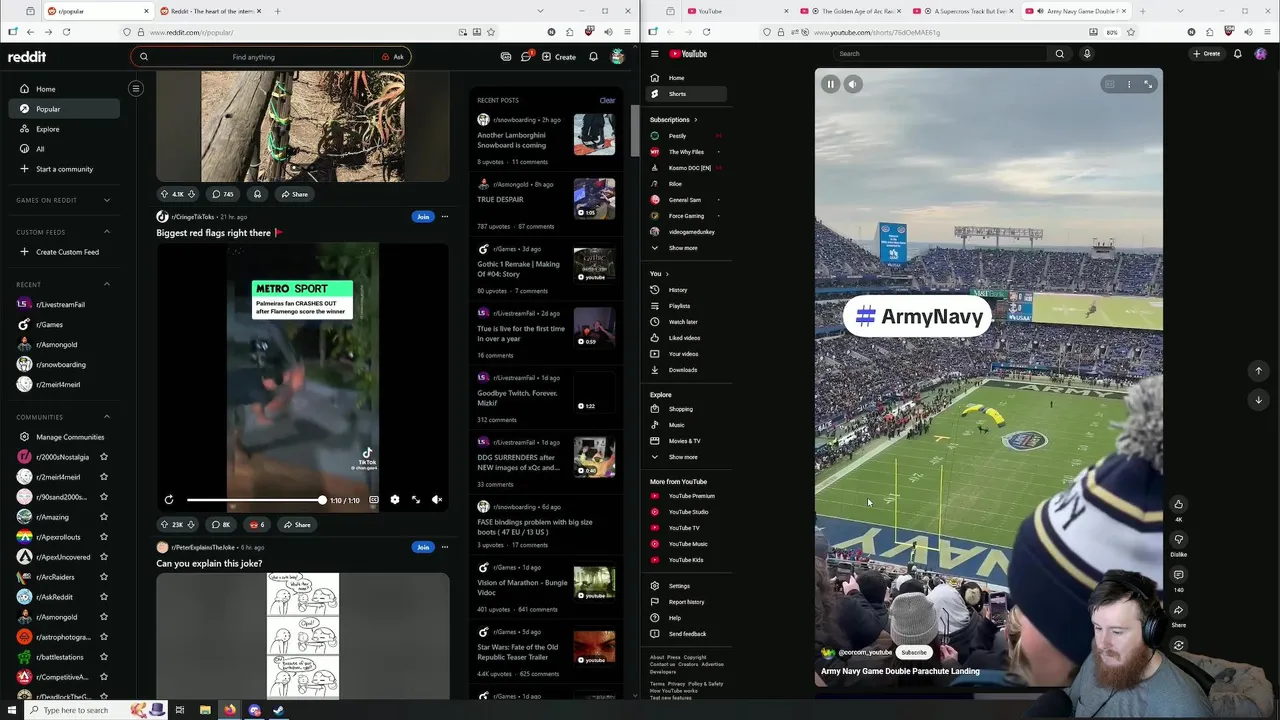The width and height of the screenshot is (1280, 720).
Task: Open YouTube hamburger guide menu
Action: coord(655,54)
